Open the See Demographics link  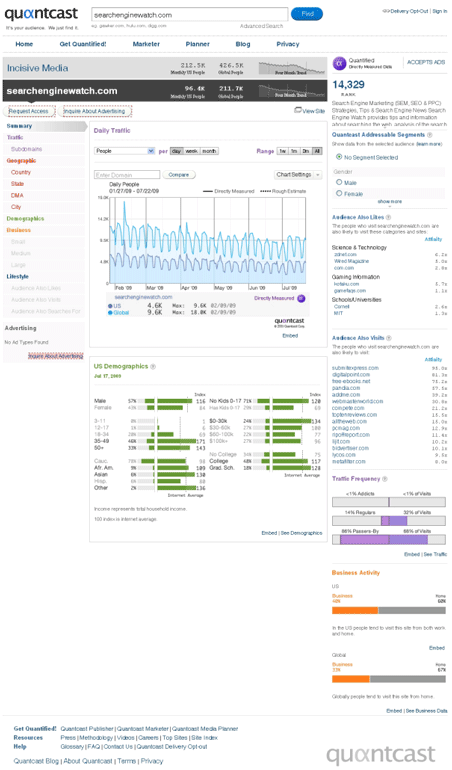point(302,533)
